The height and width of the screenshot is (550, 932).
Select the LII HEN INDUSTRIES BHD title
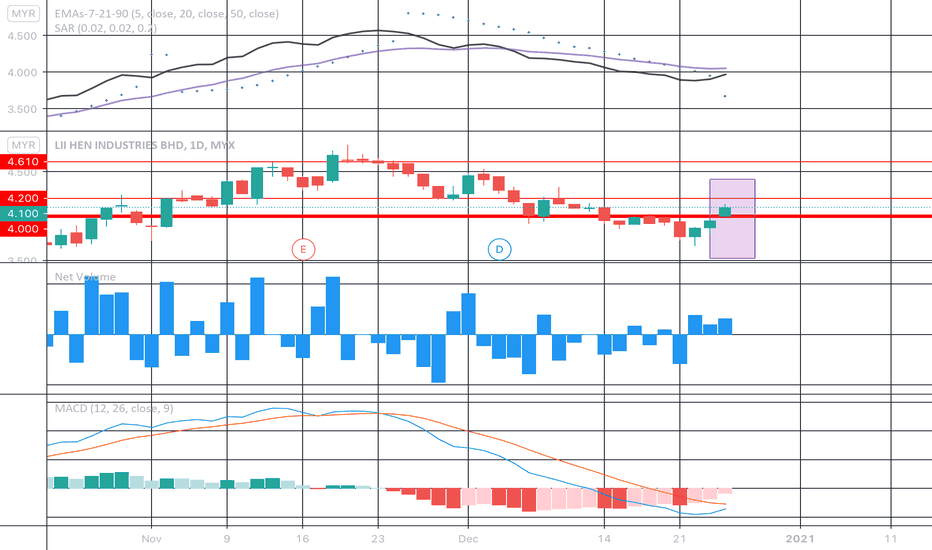pyautogui.click(x=144, y=145)
